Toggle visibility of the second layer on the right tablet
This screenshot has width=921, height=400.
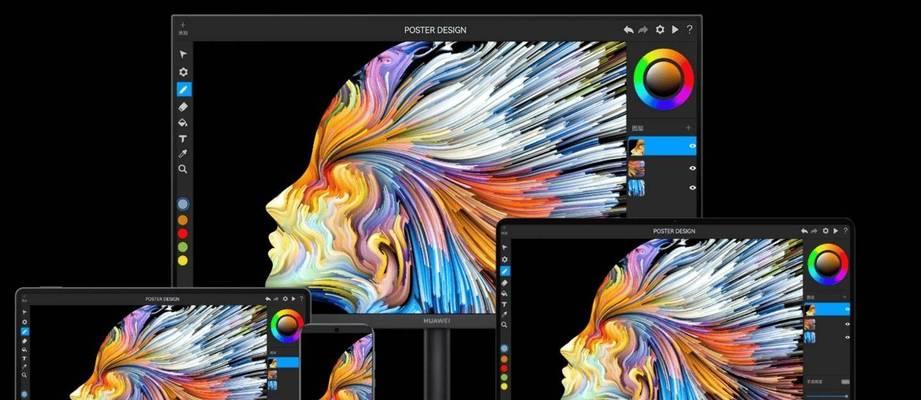[x=847, y=324]
